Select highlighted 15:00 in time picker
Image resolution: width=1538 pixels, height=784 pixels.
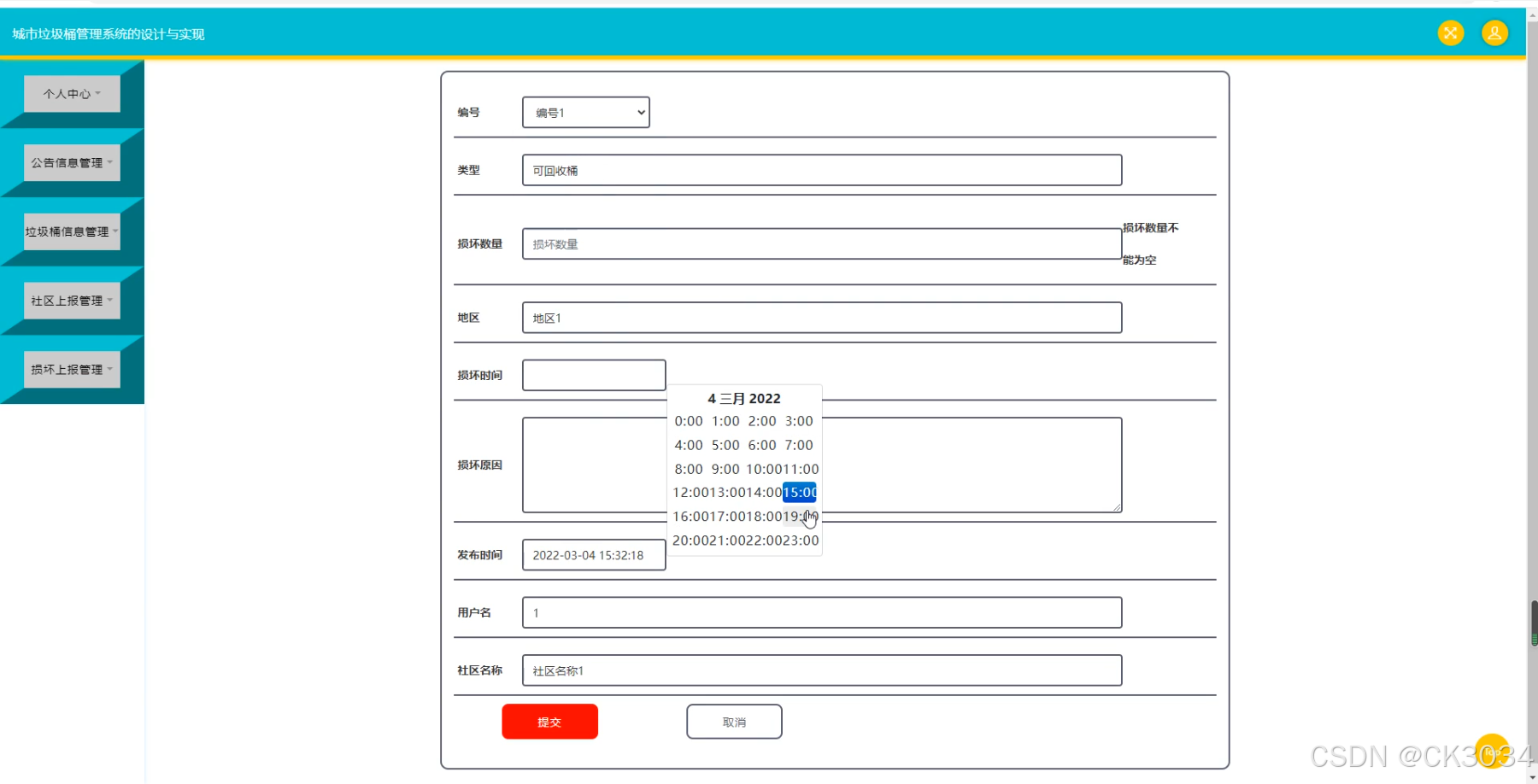tap(800, 493)
